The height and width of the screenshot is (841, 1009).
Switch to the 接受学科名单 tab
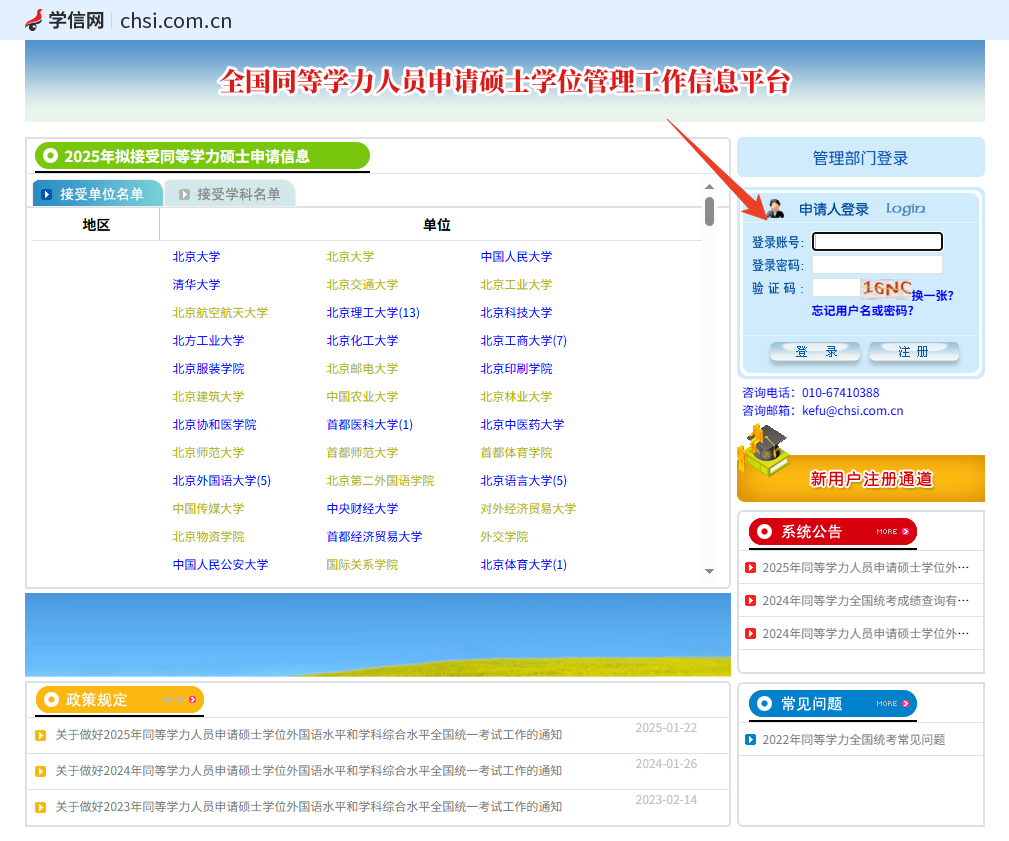click(x=230, y=194)
